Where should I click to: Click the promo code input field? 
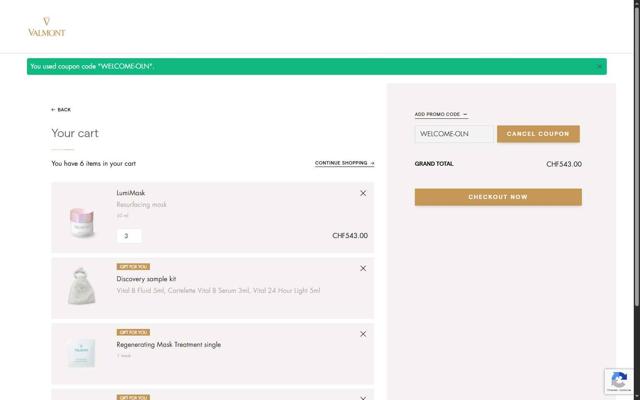pyautogui.click(x=454, y=134)
